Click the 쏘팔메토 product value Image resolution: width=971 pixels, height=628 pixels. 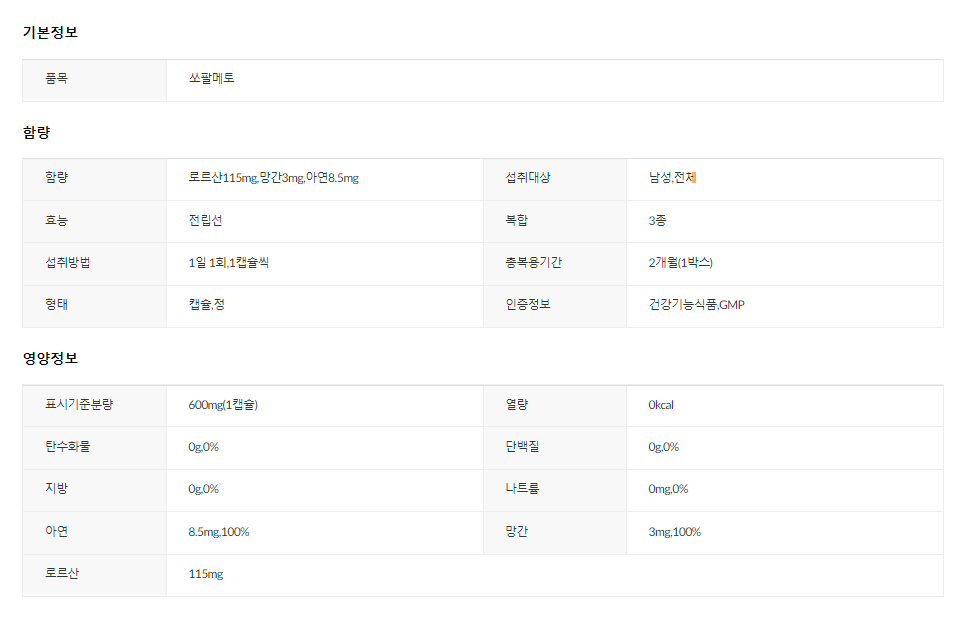pos(211,78)
